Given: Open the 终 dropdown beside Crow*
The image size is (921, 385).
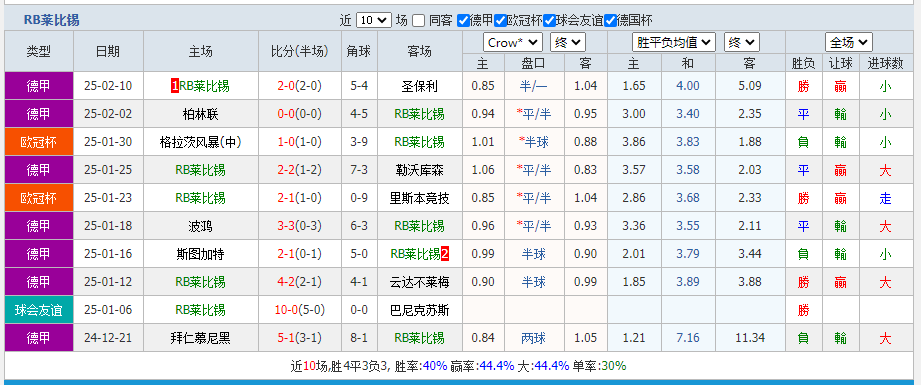Looking at the screenshot, I should click(x=567, y=42).
